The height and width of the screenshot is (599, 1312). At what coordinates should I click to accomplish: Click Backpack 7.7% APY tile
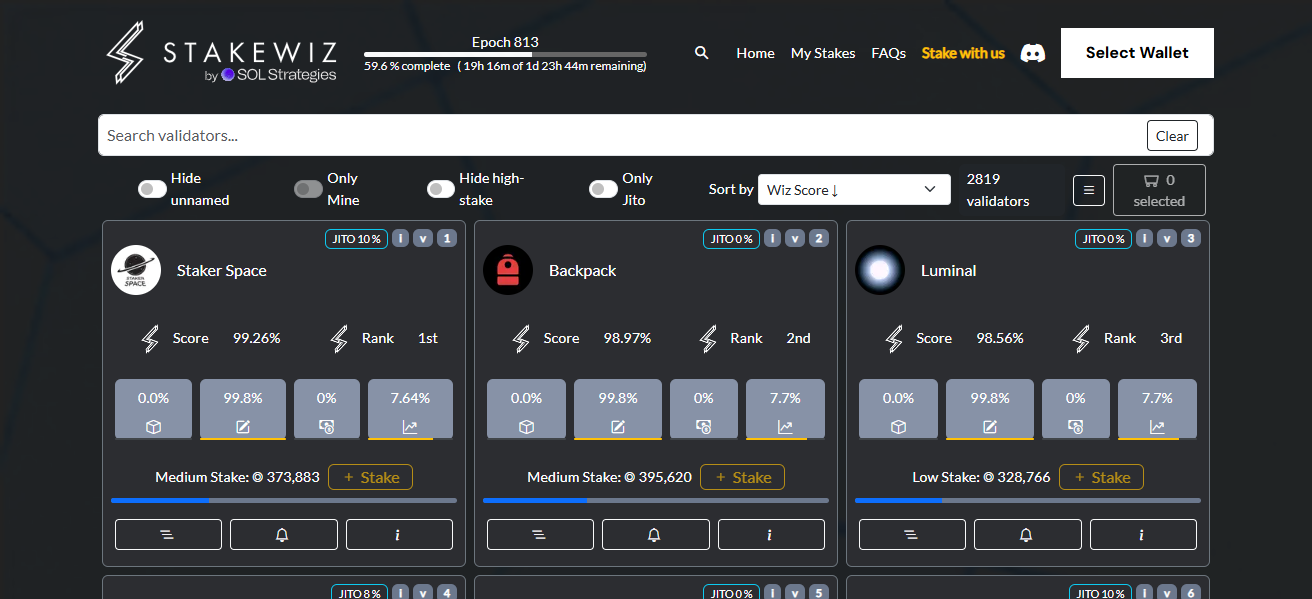coord(785,409)
